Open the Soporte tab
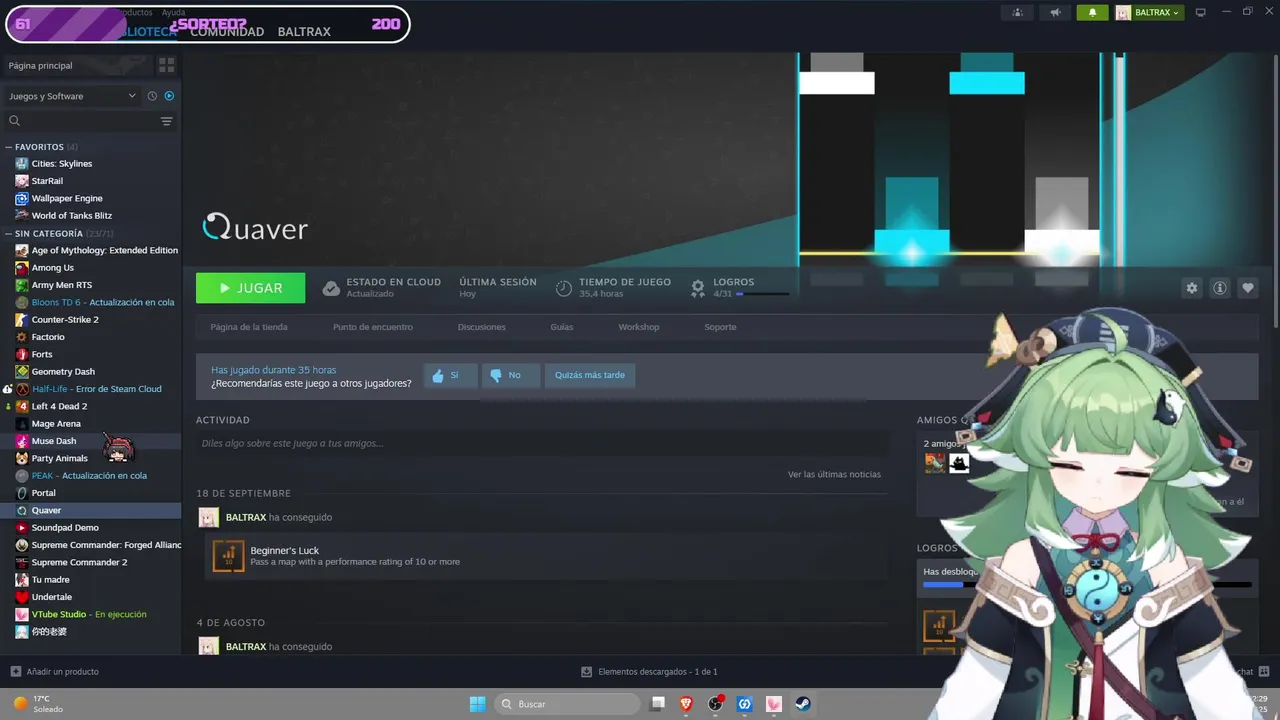This screenshot has height=720, width=1280. (x=720, y=327)
